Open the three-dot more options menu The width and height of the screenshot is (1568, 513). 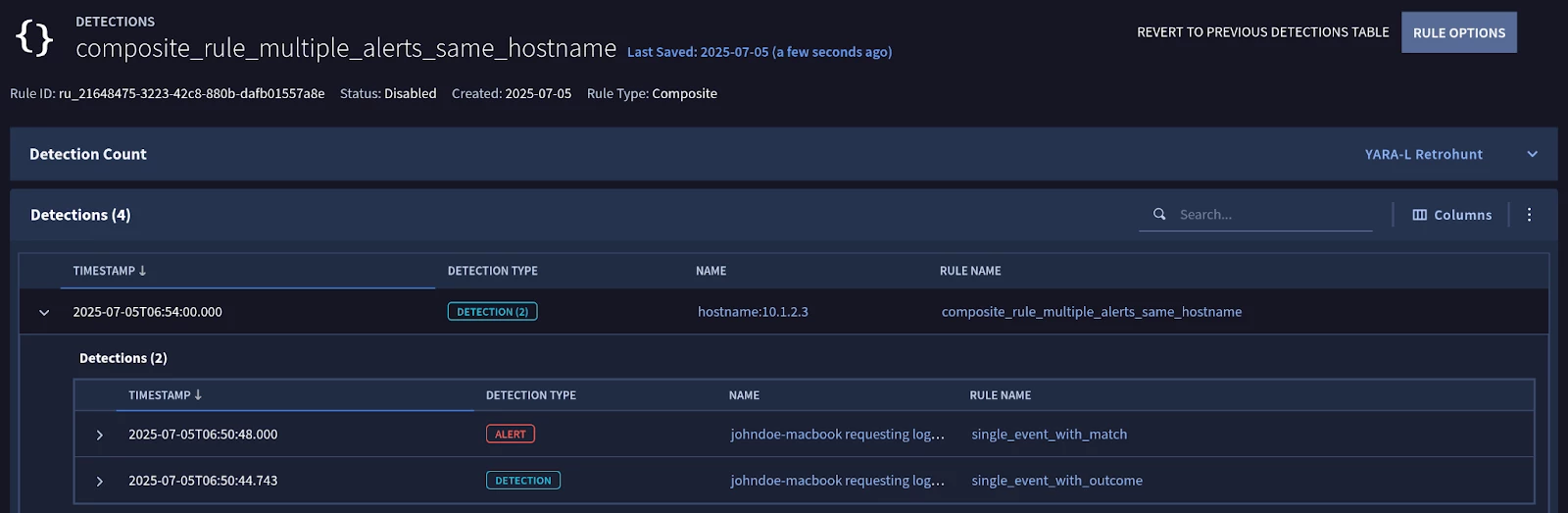(1529, 214)
